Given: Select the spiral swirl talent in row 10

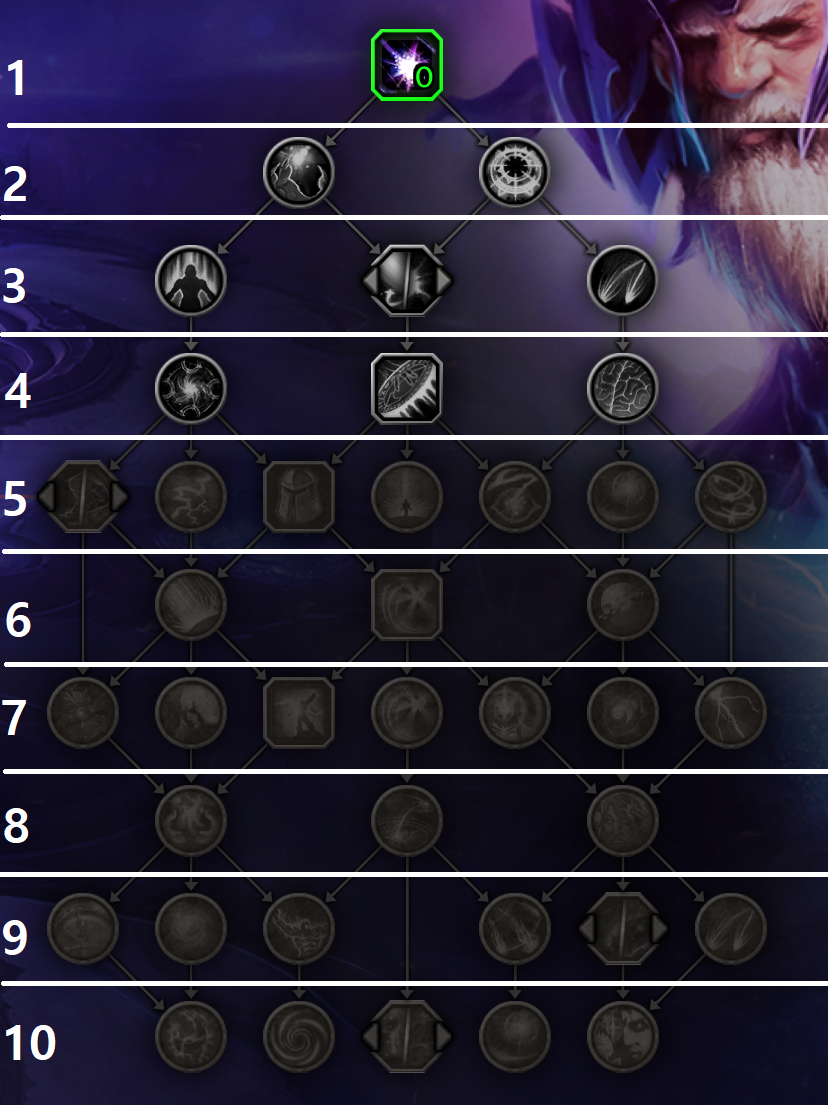Looking at the screenshot, I should point(298,1036).
